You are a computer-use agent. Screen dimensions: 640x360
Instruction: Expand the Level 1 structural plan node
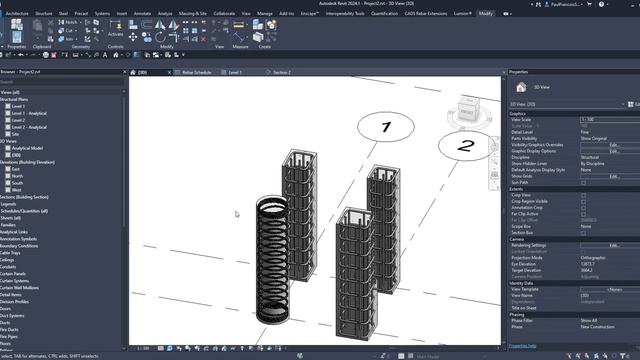8,106
